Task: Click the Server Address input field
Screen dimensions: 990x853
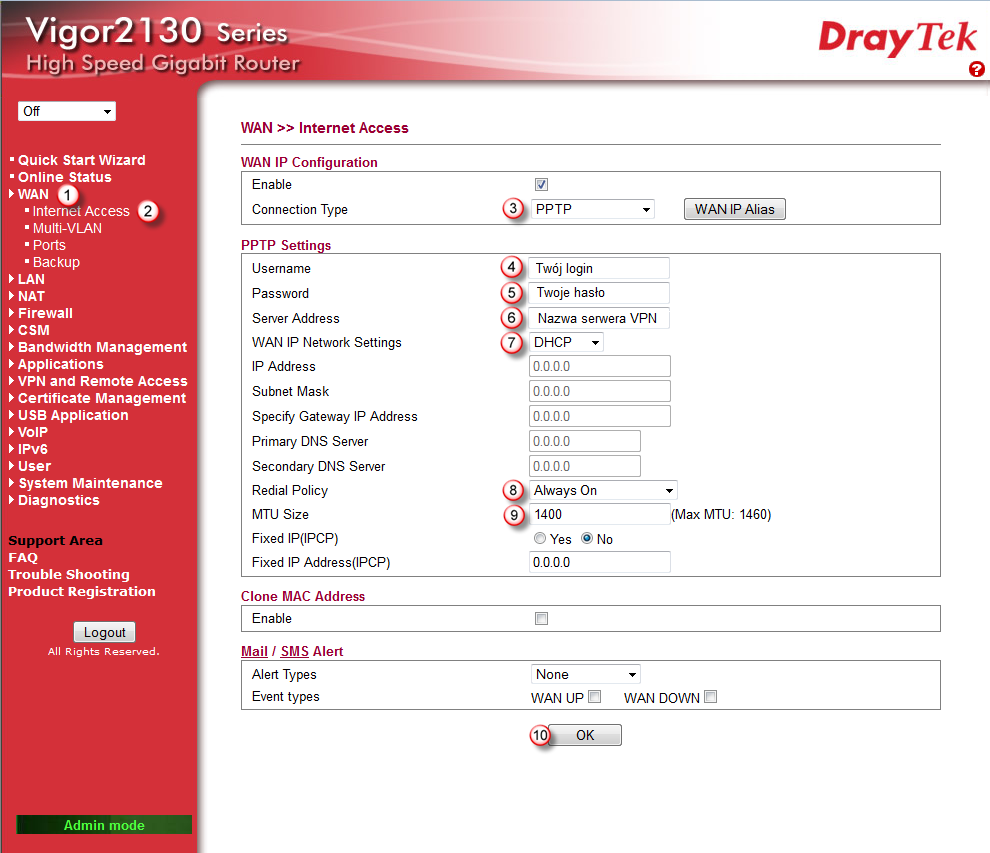Action: (x=599, y=318)
